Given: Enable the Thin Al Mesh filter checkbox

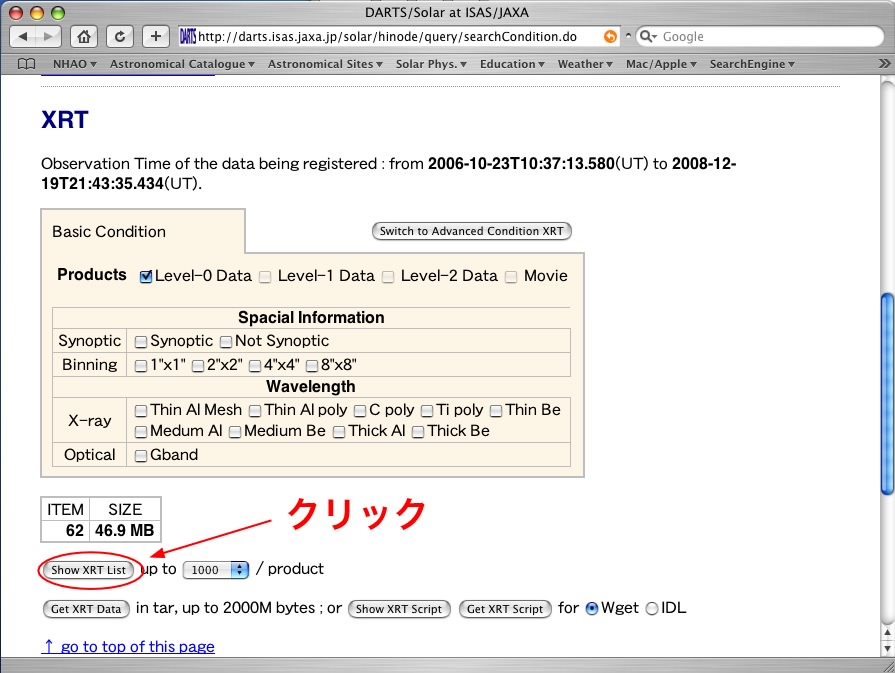Looking at the screenshot, I should tap(141, 410).
